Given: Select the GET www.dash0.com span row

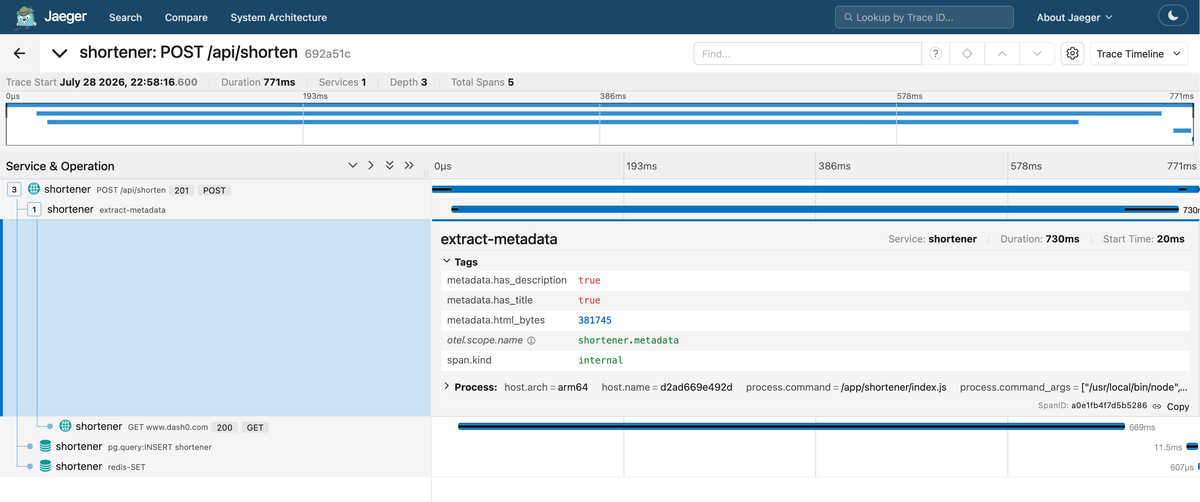Looking at the screenshot, I should pos(215,427).
